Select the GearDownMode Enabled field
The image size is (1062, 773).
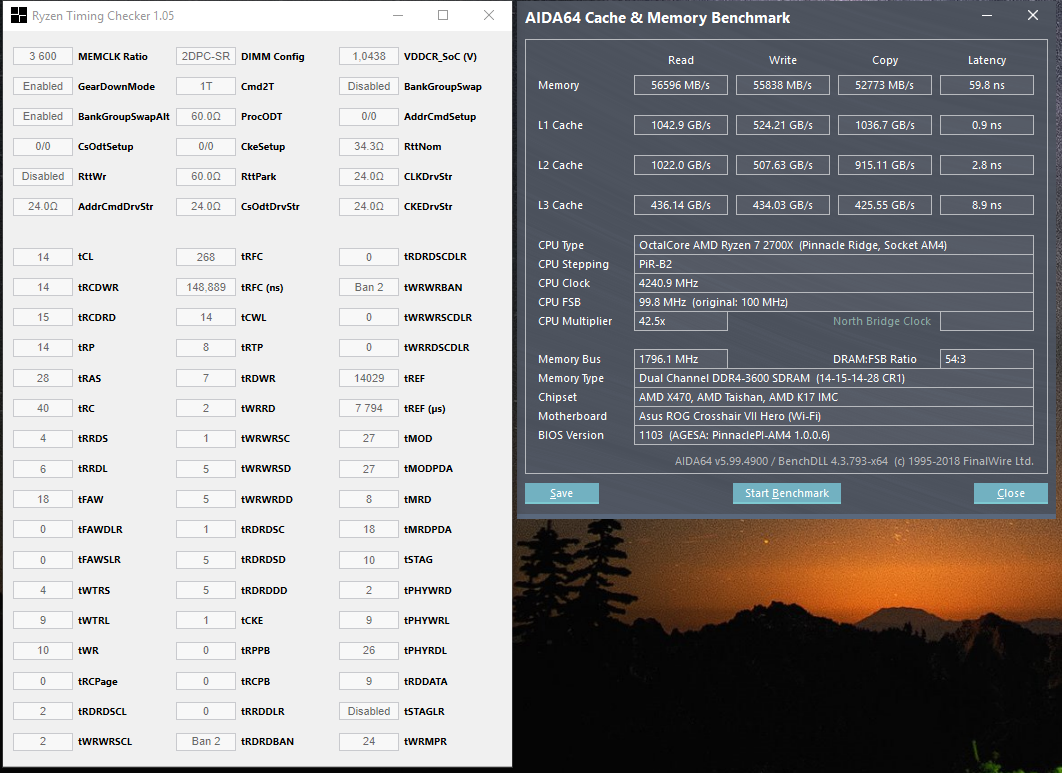tap(43, 86)
